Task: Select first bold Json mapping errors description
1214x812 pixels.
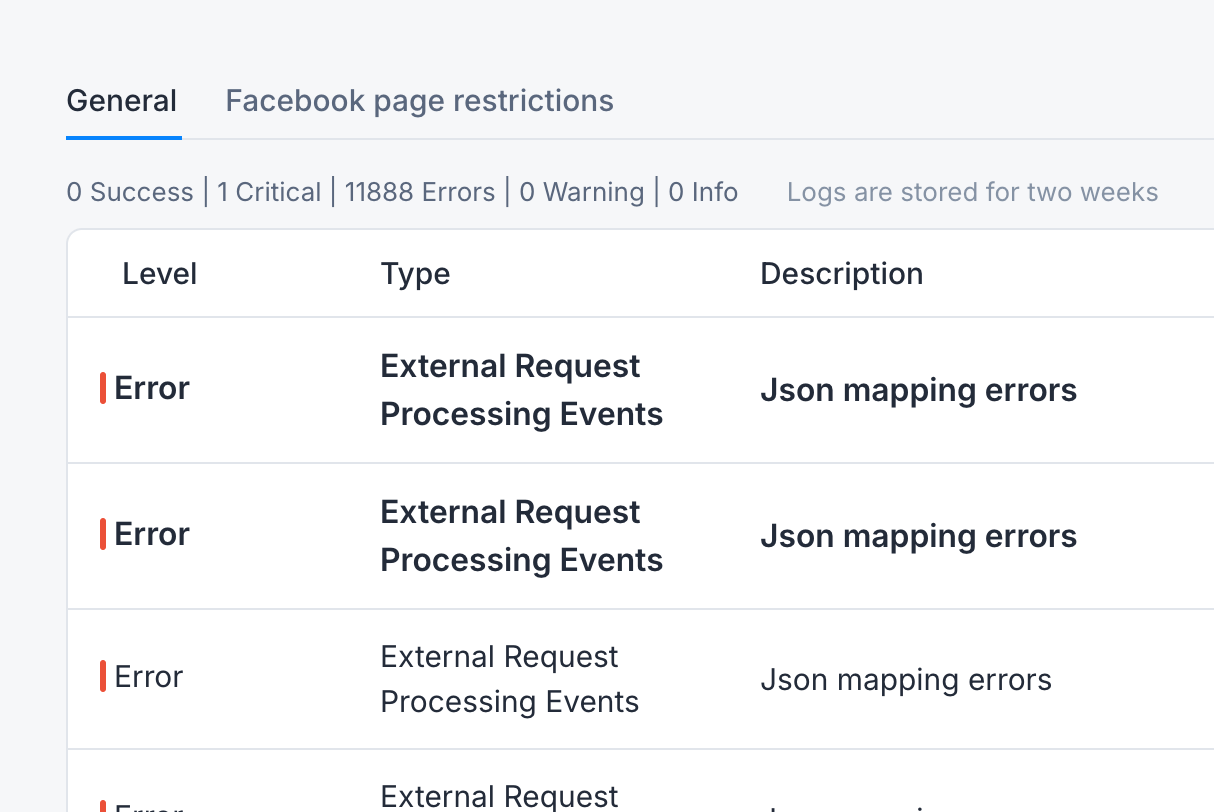Action: click(918, 390)
